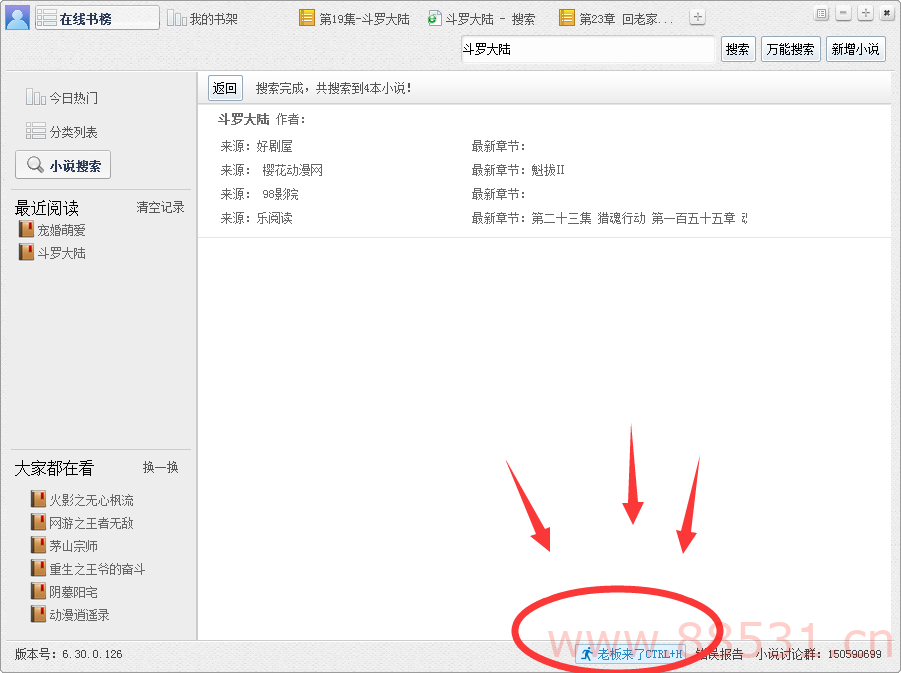
Task: Open 重生之王爷的奋斗 book
Action: click(97, 569)
